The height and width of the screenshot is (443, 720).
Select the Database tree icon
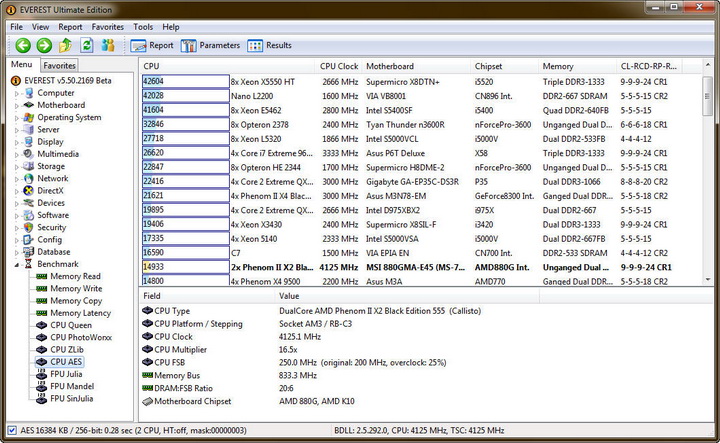[29, 252]
